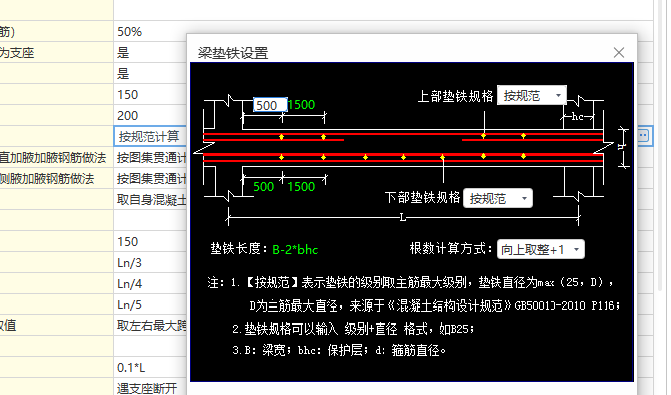Click the ellipsis button beside 按规范计算

point(644,136)
